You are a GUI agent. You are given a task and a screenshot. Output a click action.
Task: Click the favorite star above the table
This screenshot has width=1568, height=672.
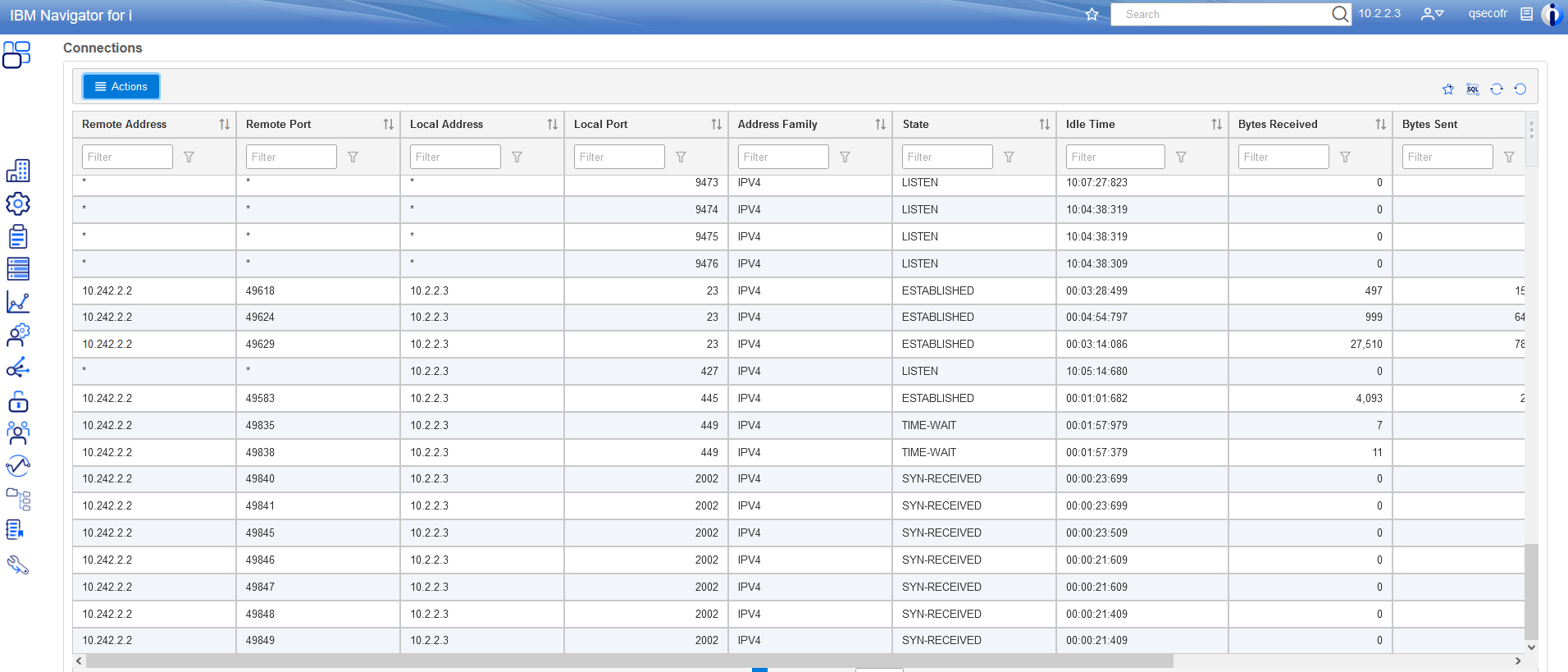(x=1447, y=89)
